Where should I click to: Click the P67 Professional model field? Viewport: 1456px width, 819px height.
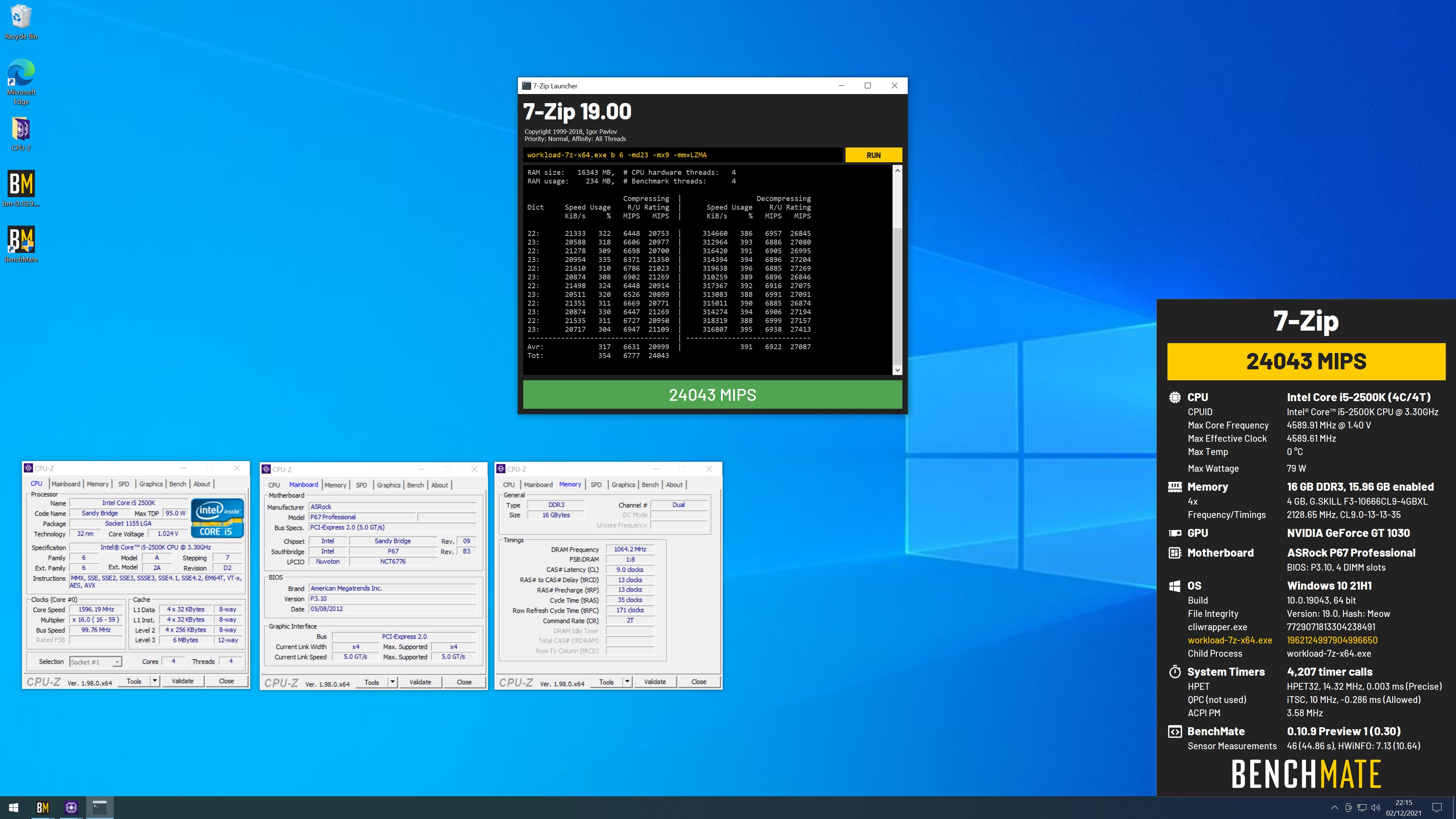pyautogui.click(x=362, y=517)
